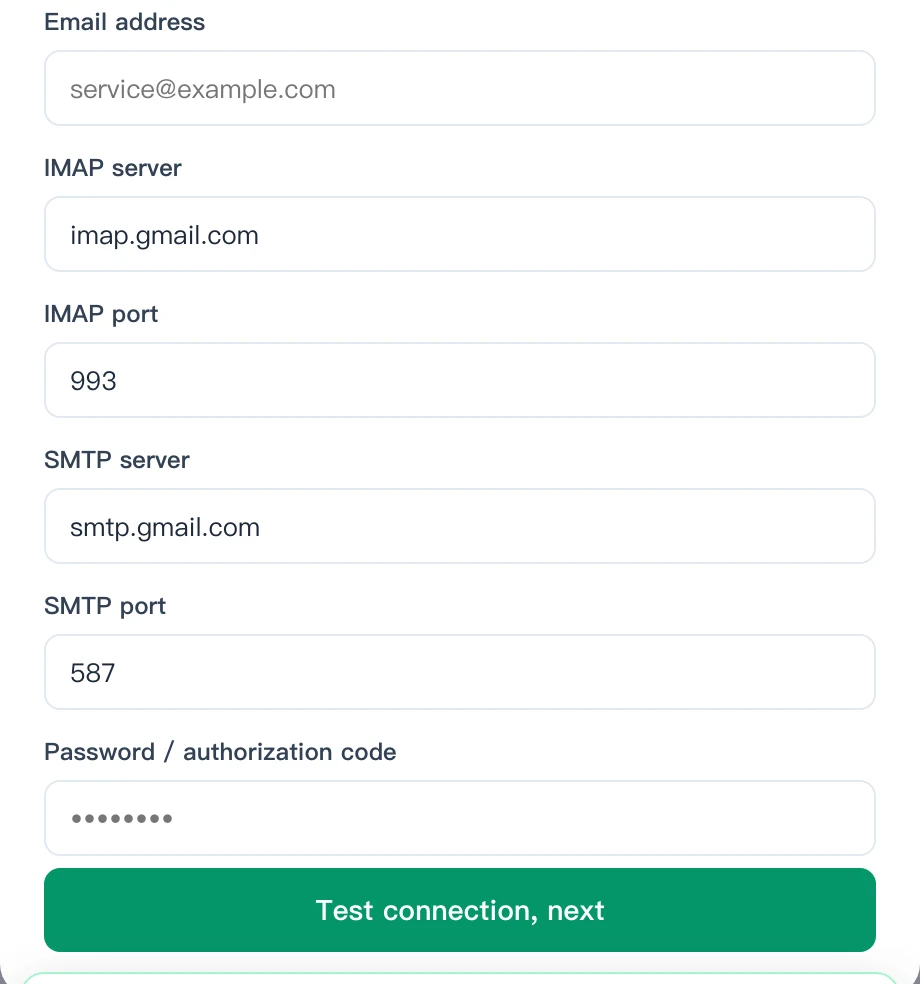Viewport: 920px width, 984px height.
Task: Click on the 587 port value
Action: 93,673
